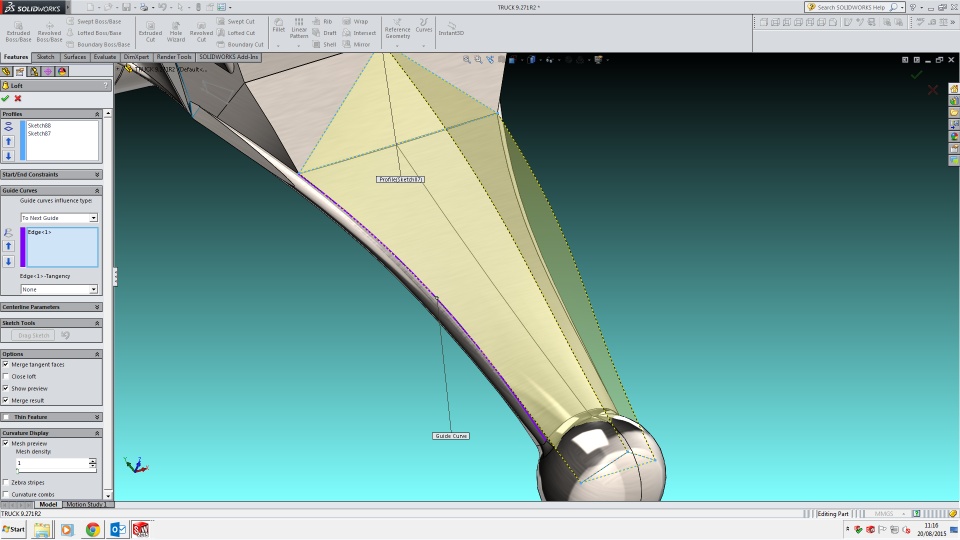Open Chrome from the taskbar

coord(92,530)
